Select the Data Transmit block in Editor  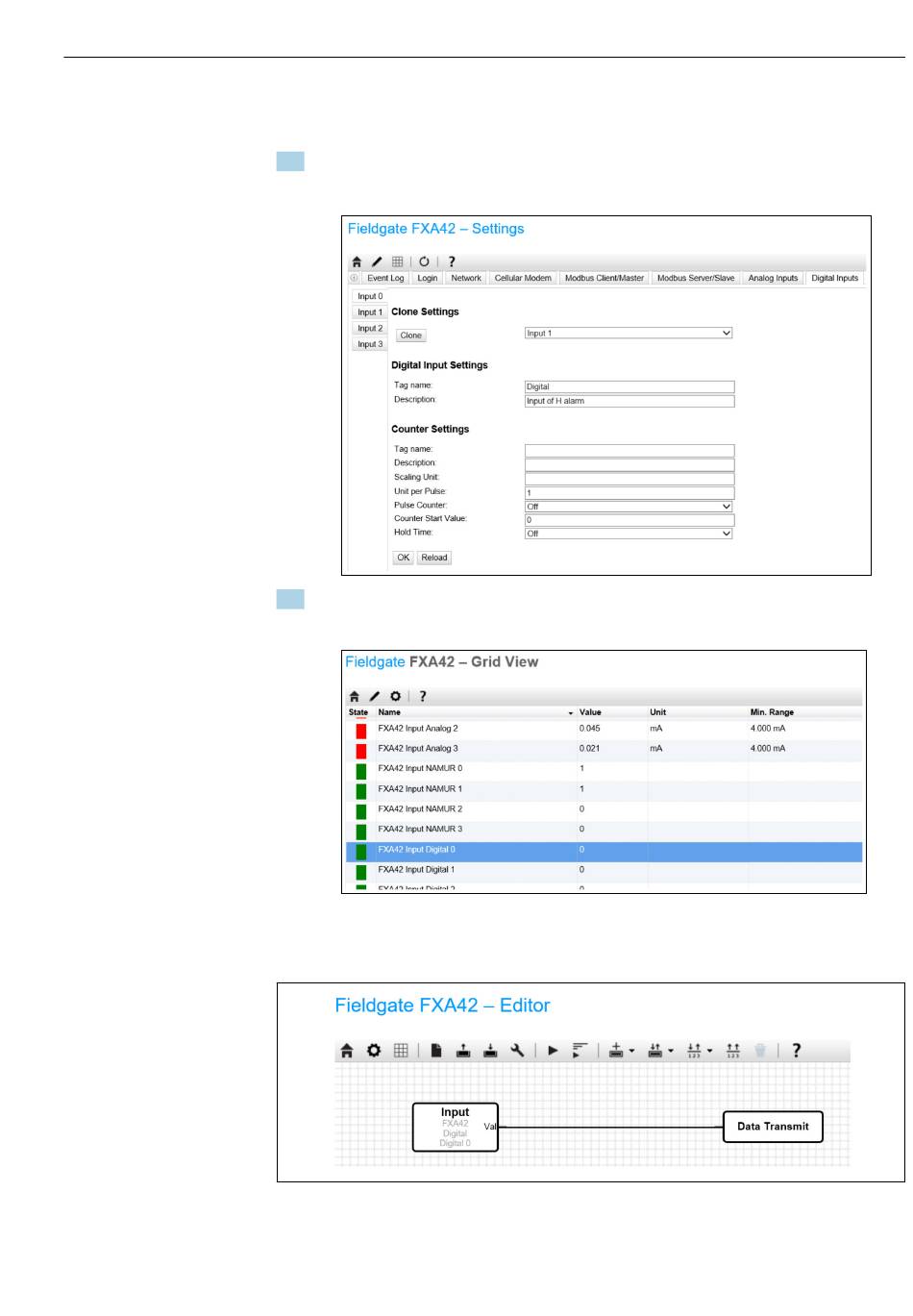(773, 1127)
